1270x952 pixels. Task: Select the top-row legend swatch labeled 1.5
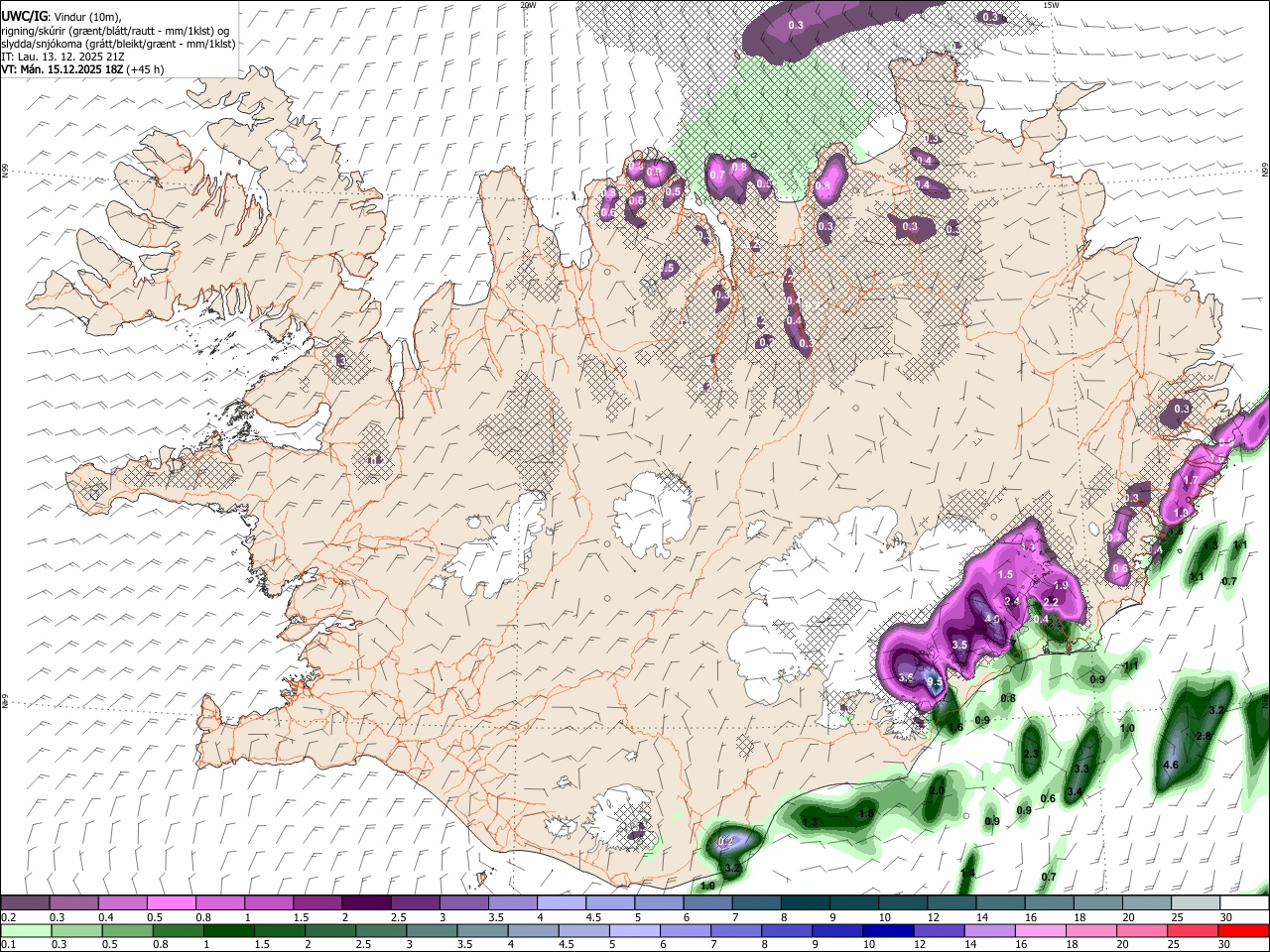tap(317, 903)
